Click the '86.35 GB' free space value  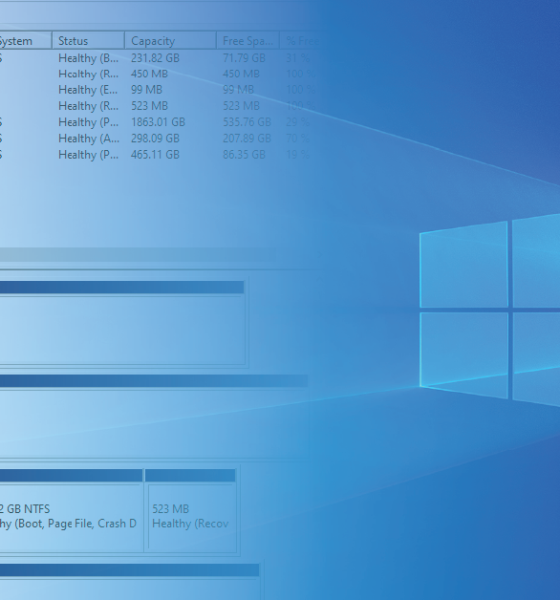[244, 155]
